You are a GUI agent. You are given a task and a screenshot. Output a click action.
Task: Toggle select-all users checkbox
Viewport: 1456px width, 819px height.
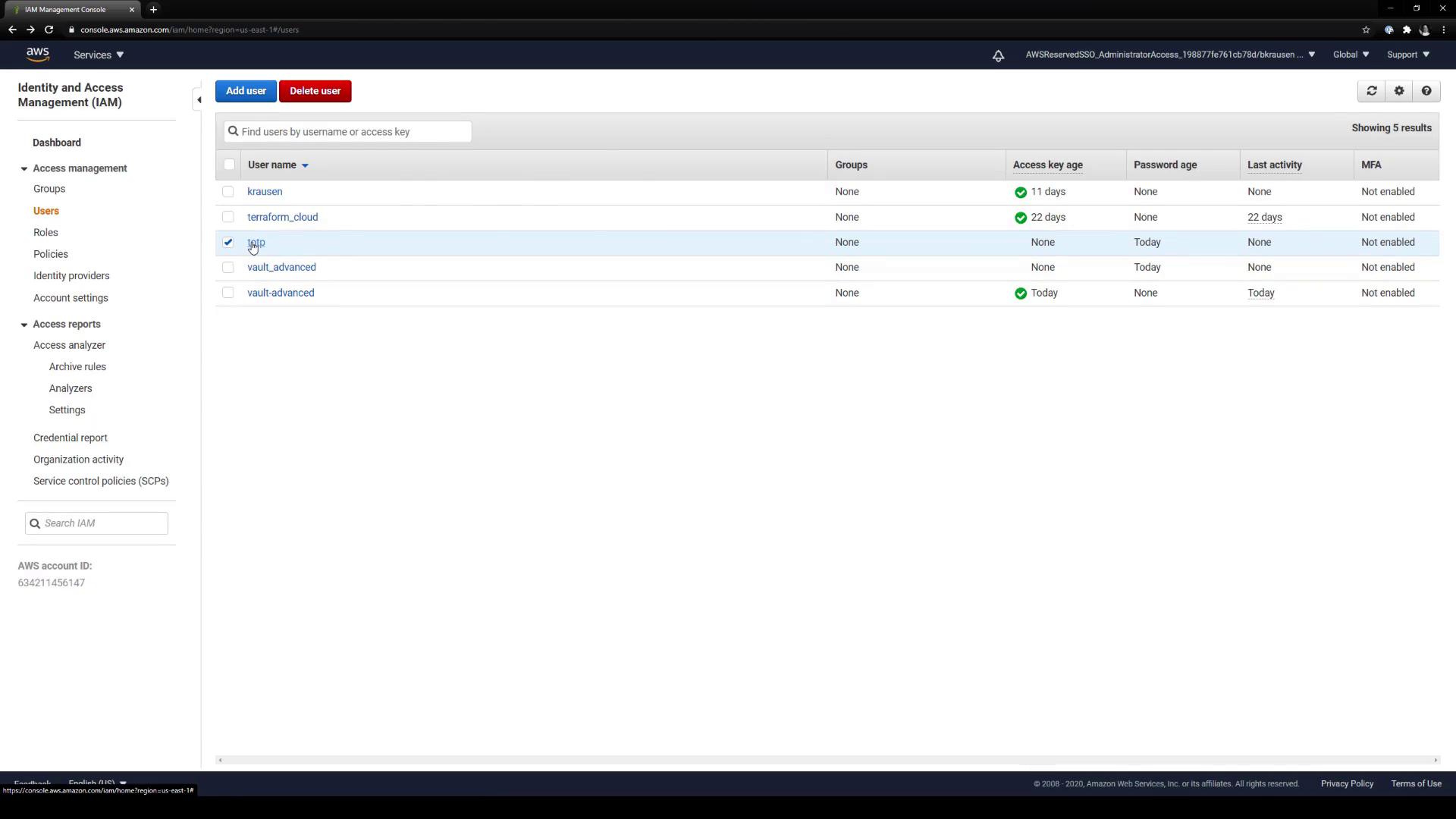coord(229,165)
